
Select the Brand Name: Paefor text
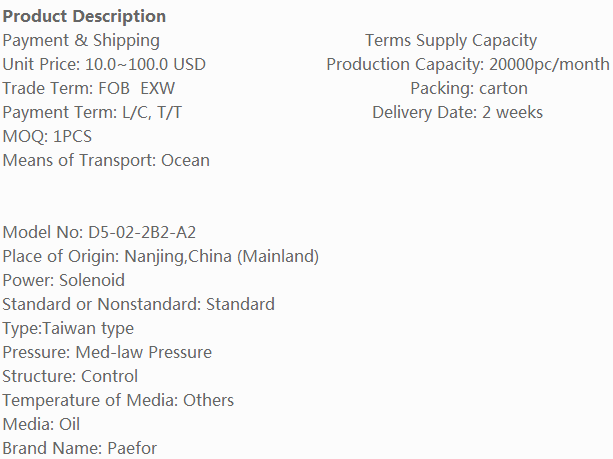point(80,449)
